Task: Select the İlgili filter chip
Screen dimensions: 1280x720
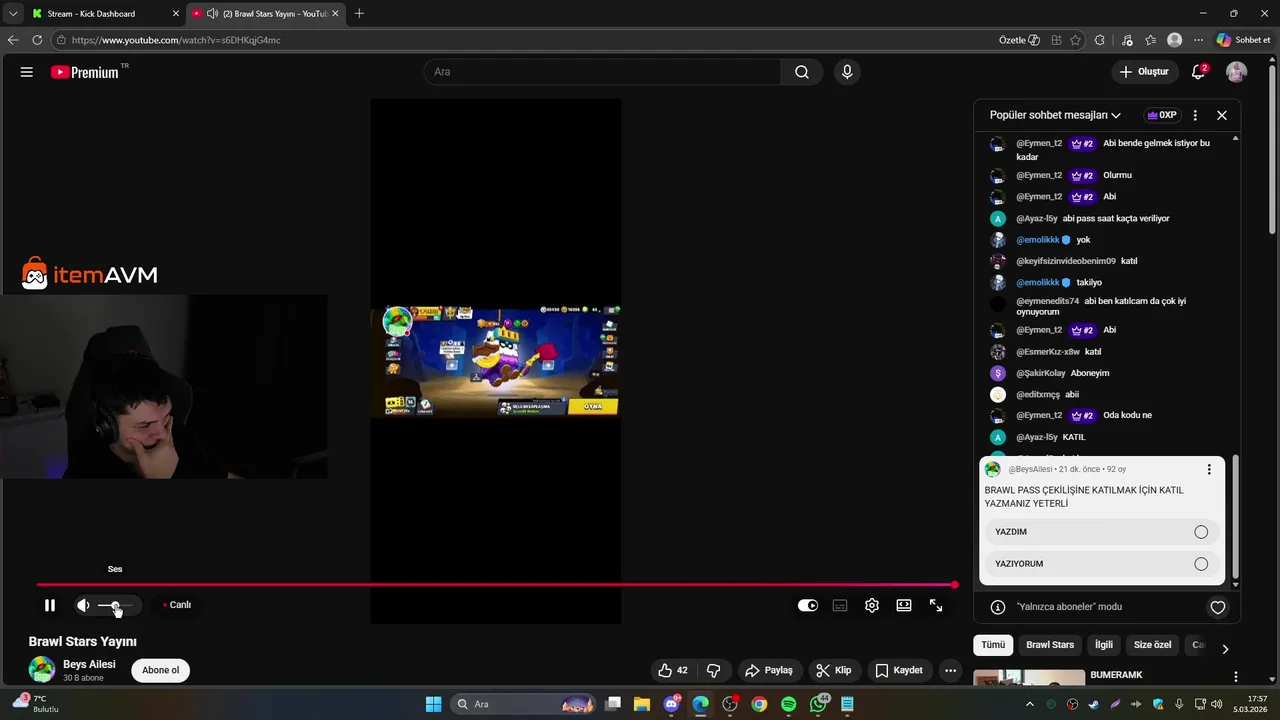Action: [x=1103, y=645]
